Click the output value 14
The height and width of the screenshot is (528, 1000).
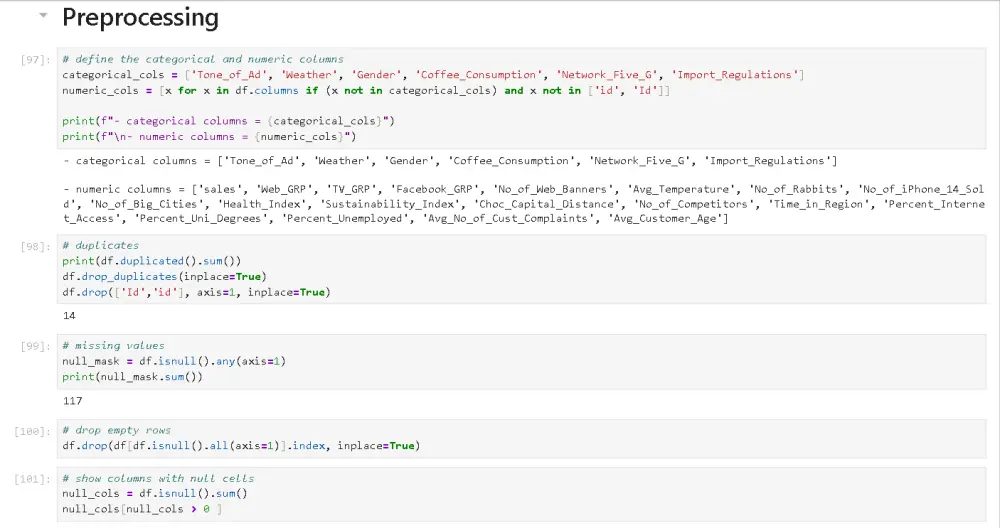(x=69, y=316)
